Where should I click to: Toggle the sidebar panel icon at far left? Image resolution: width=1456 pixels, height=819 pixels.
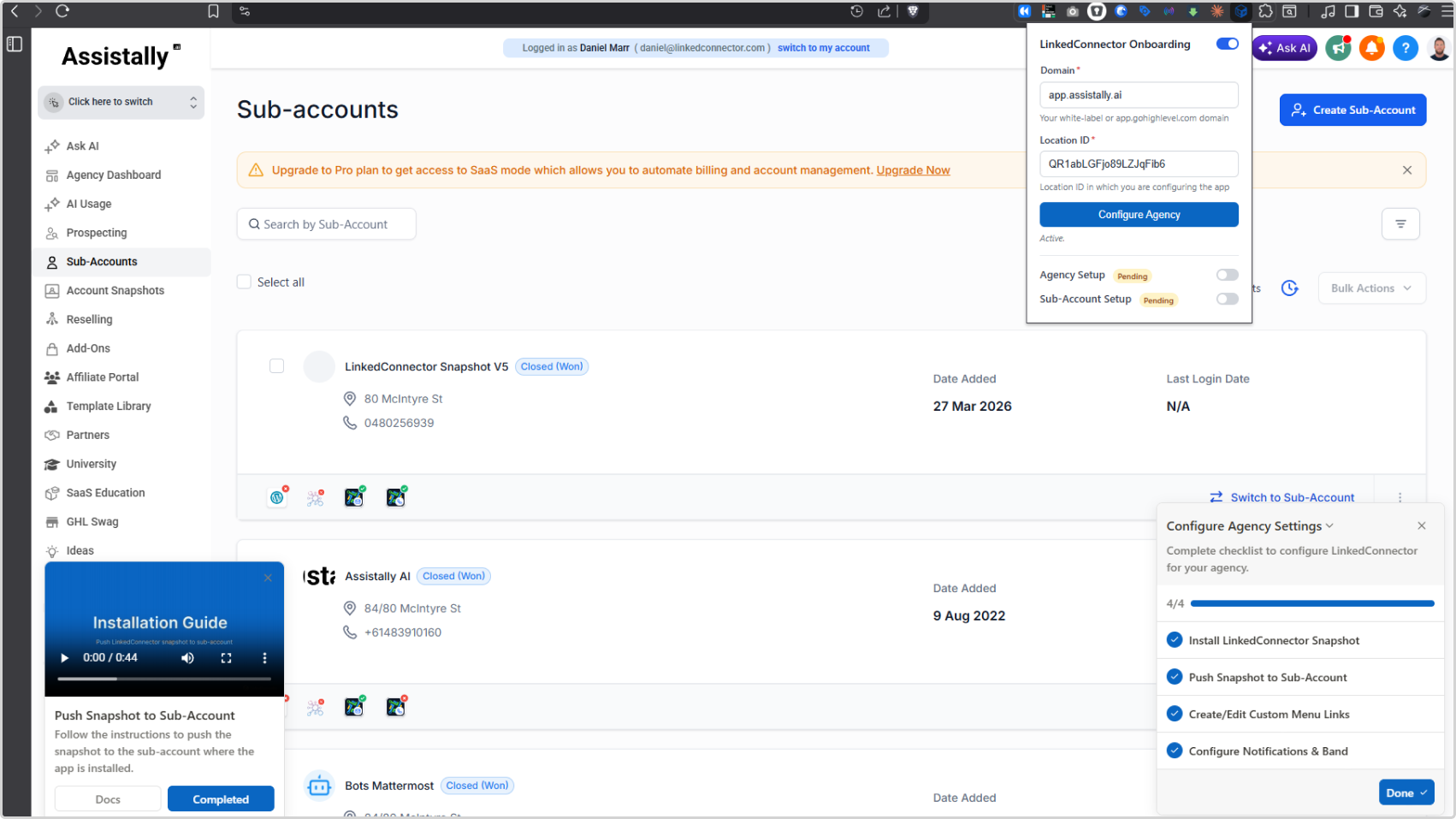pos(15,44)
